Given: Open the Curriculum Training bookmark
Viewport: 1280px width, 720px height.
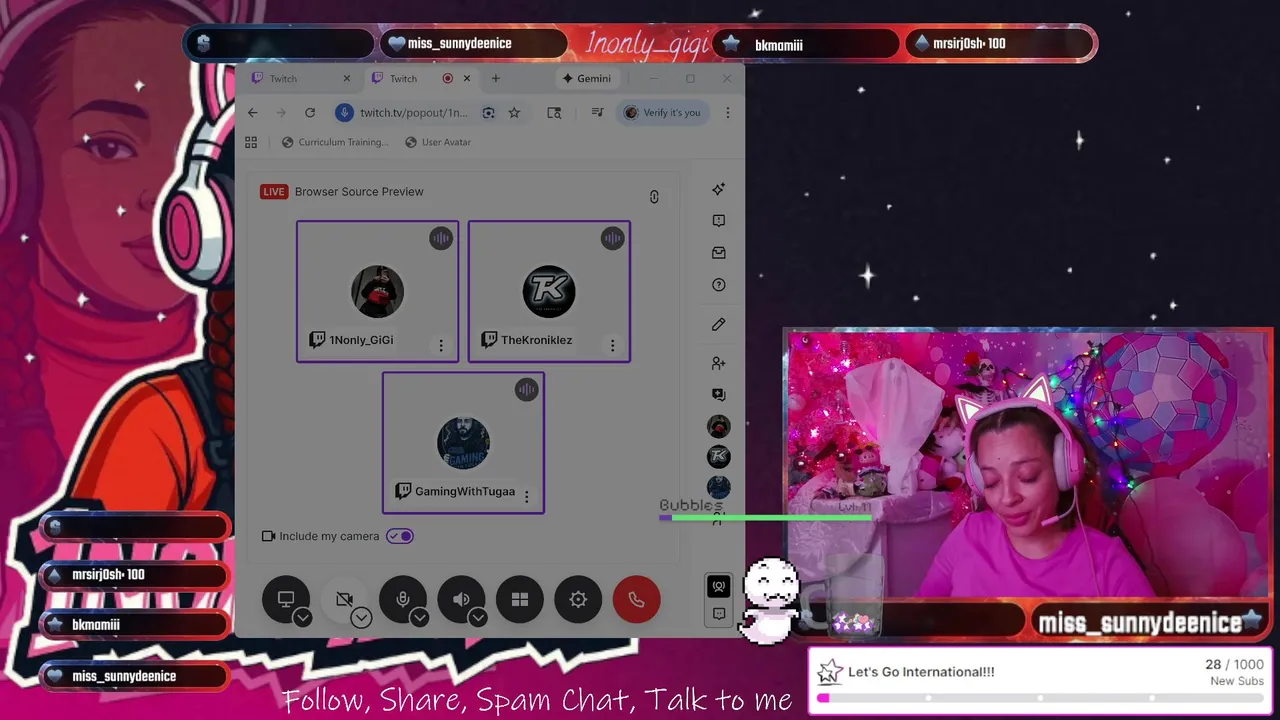Looking at the screenshot, I should point(335,142).
